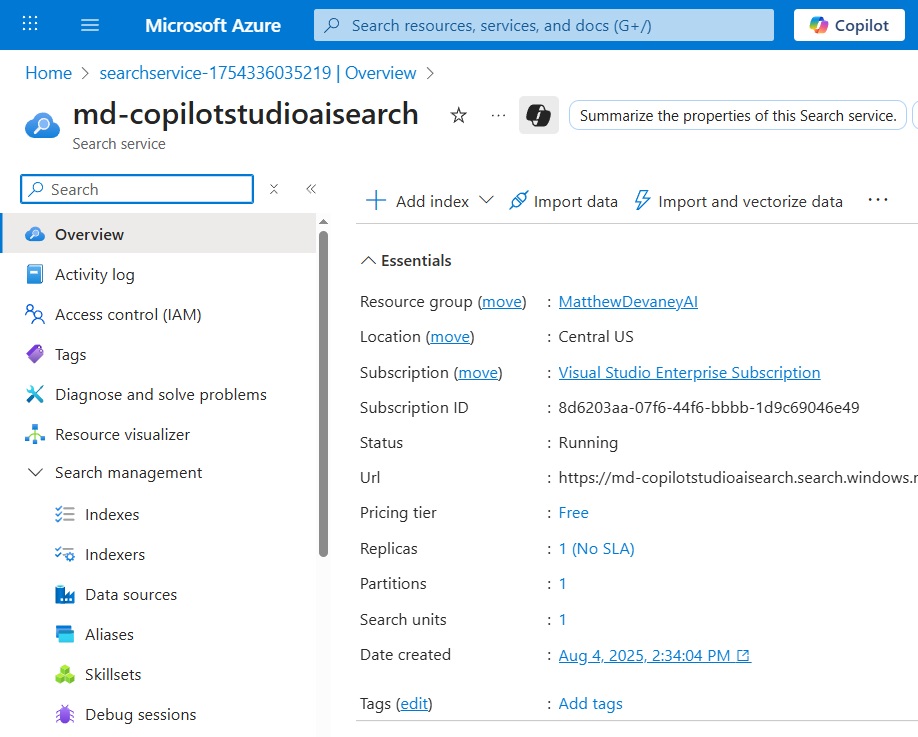This screenshot has width=918, height=737.
Task: Click move link for Resource group
Action: [502, 302]
